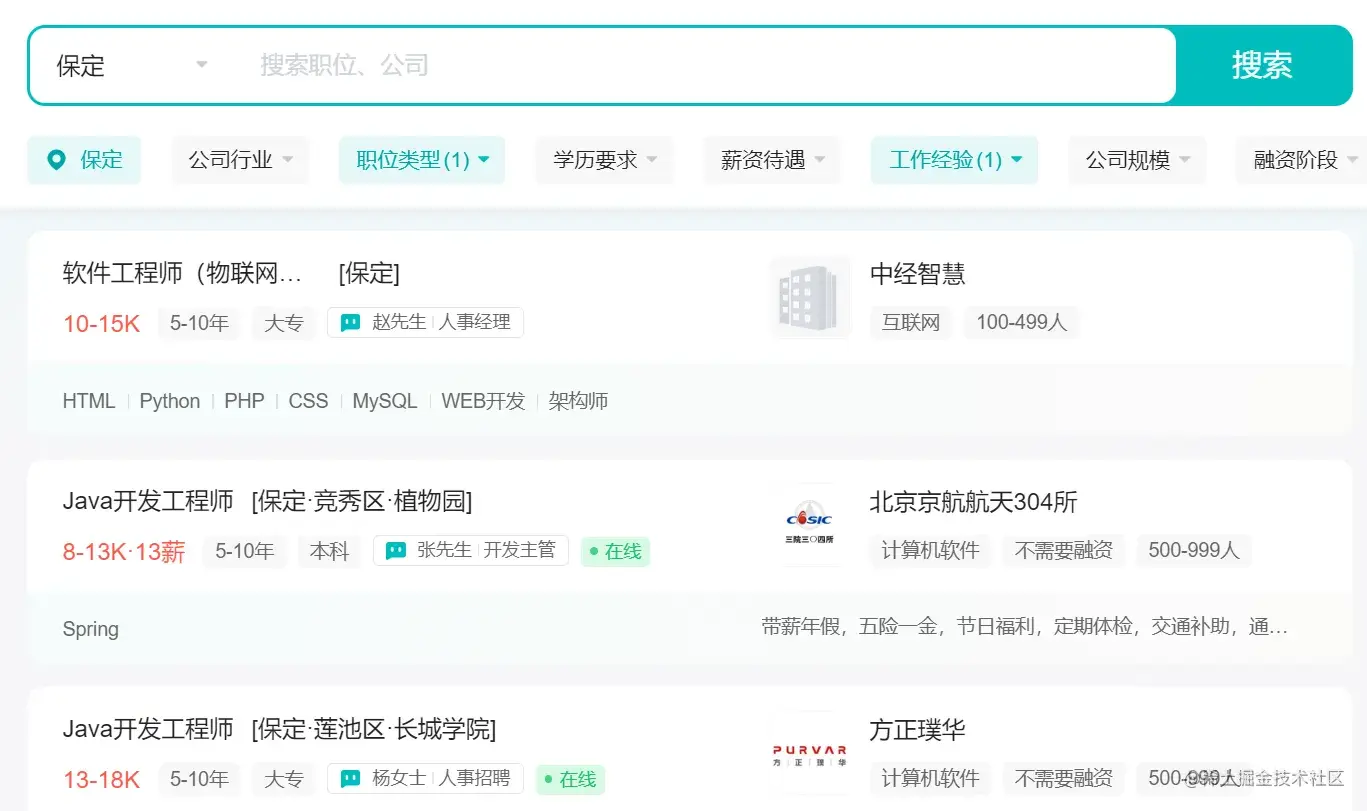Click 500-999人 tag under 北京京航航天304所
Viewport: 1367px width, 811px height.
tap(1193, 551)
